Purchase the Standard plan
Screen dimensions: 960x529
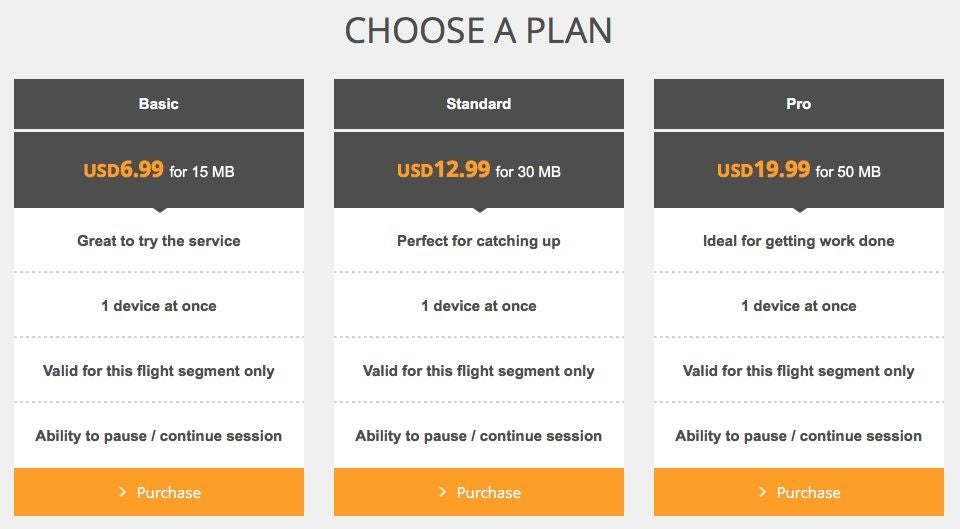click(479, 492)
